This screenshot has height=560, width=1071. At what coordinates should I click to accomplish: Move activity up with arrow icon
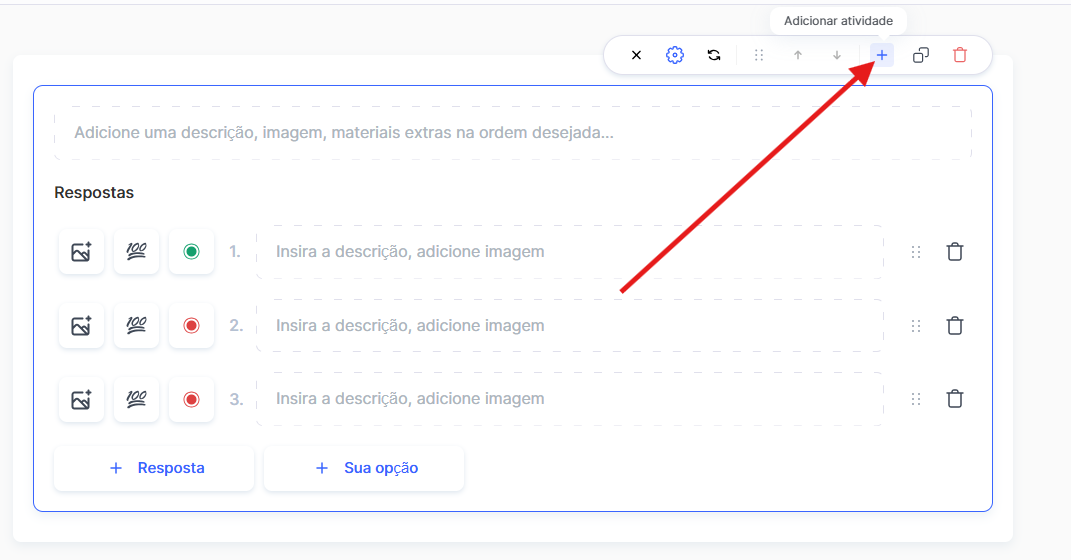pyautogui.click(x=798, y=55)
